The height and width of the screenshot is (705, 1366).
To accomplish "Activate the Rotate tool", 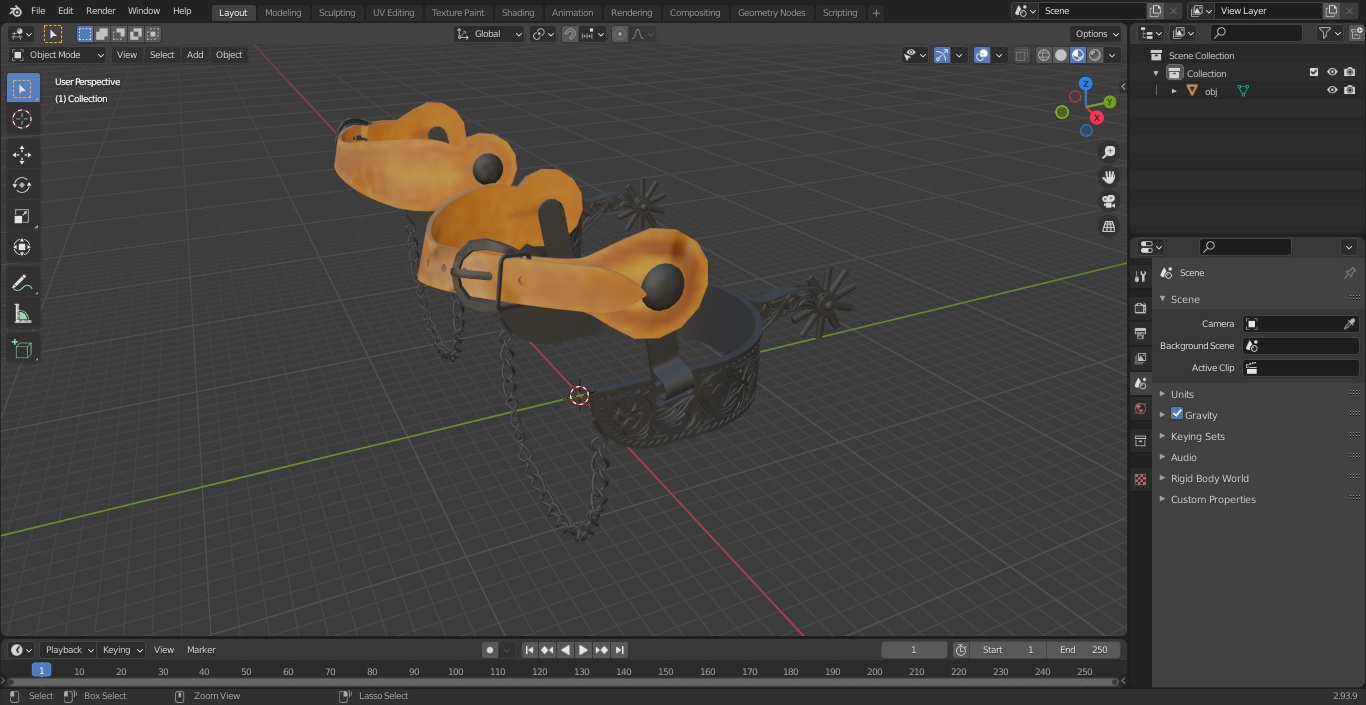I will [22, 185].
